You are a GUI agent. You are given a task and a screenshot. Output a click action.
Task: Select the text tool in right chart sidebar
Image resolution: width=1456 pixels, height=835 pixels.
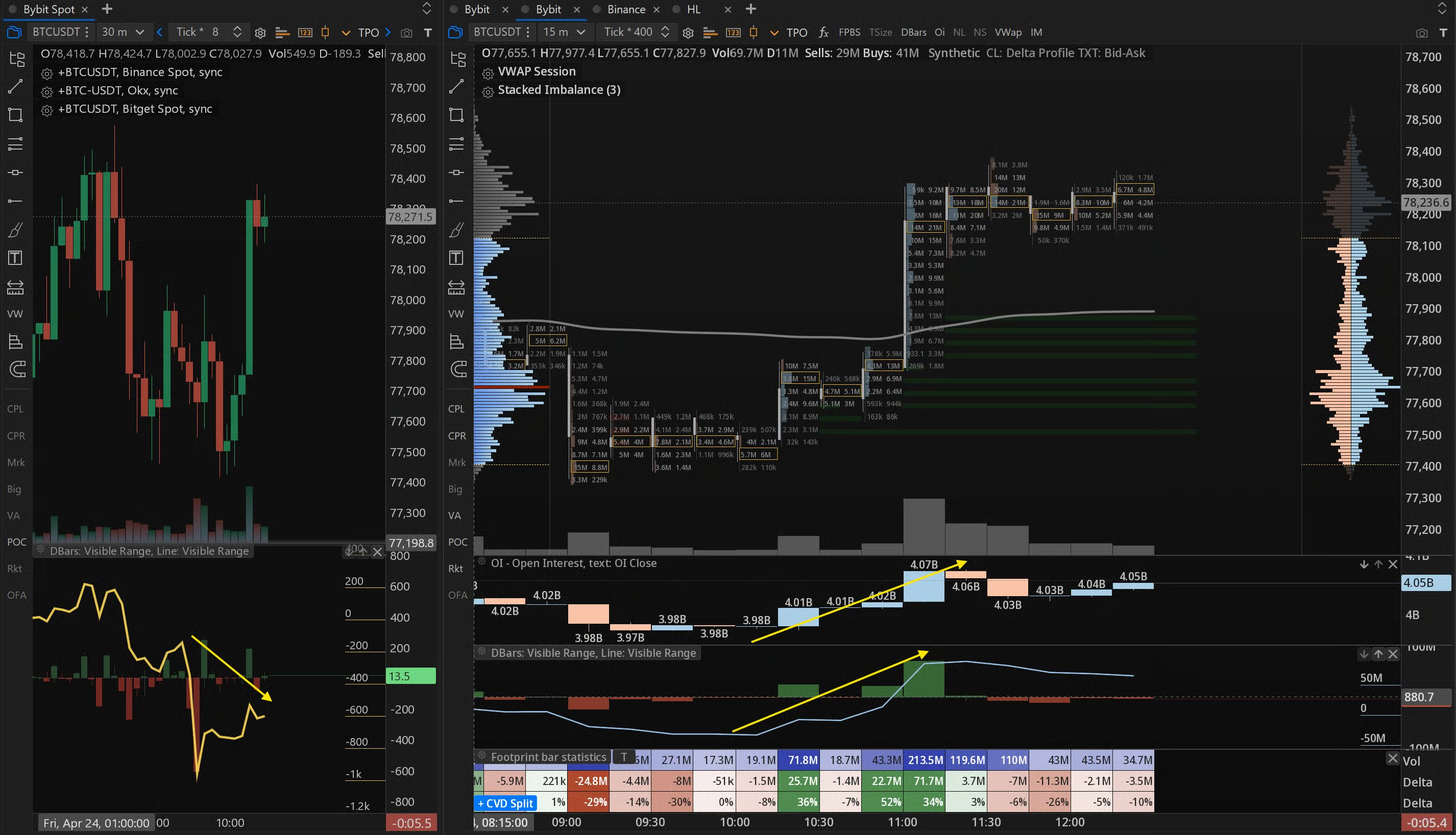pos(457,258)
